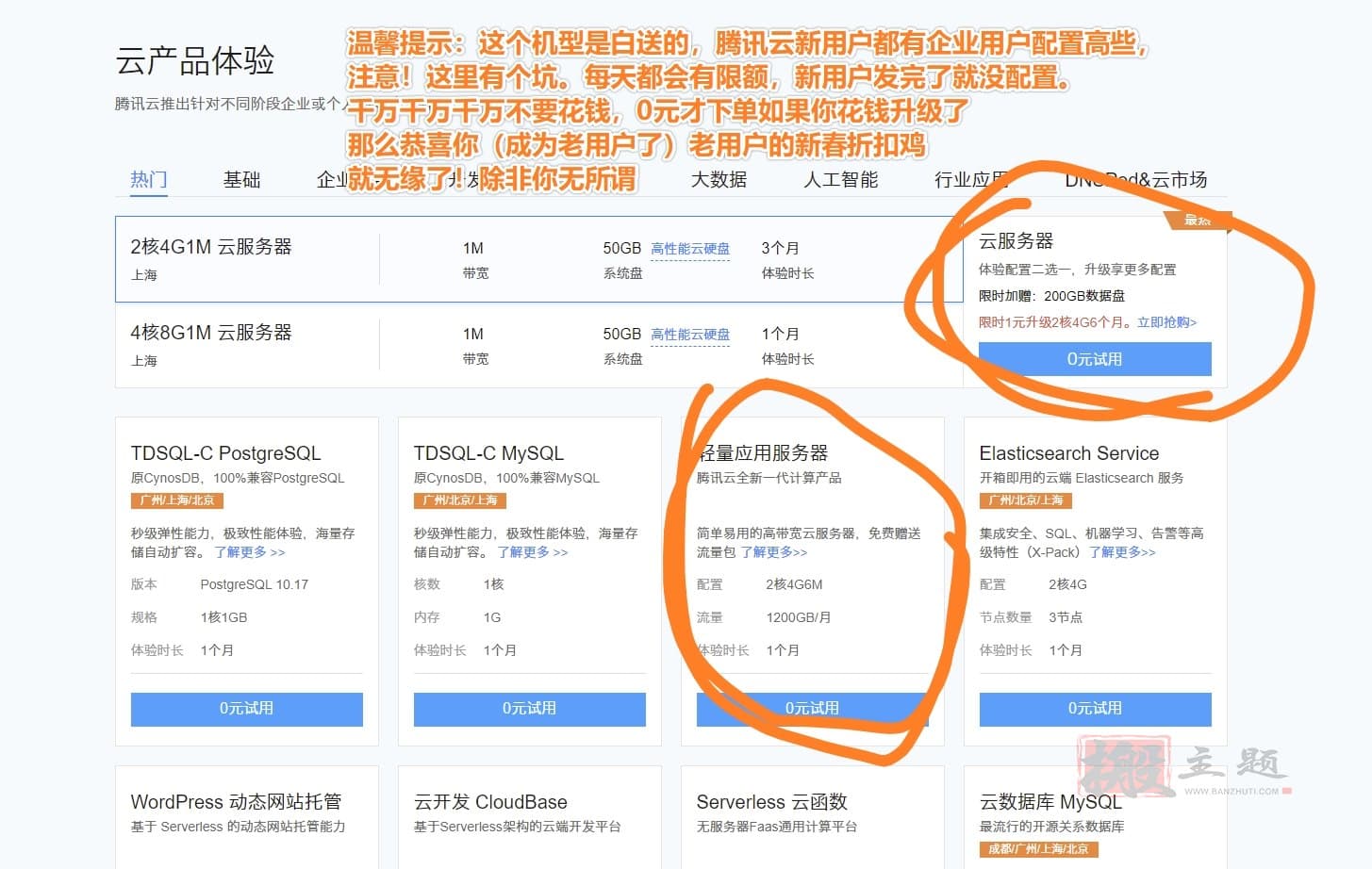The height and width of the screenshot is (869, 1372).
Task: Click the 3节点 node count value
Action: 1066,617
